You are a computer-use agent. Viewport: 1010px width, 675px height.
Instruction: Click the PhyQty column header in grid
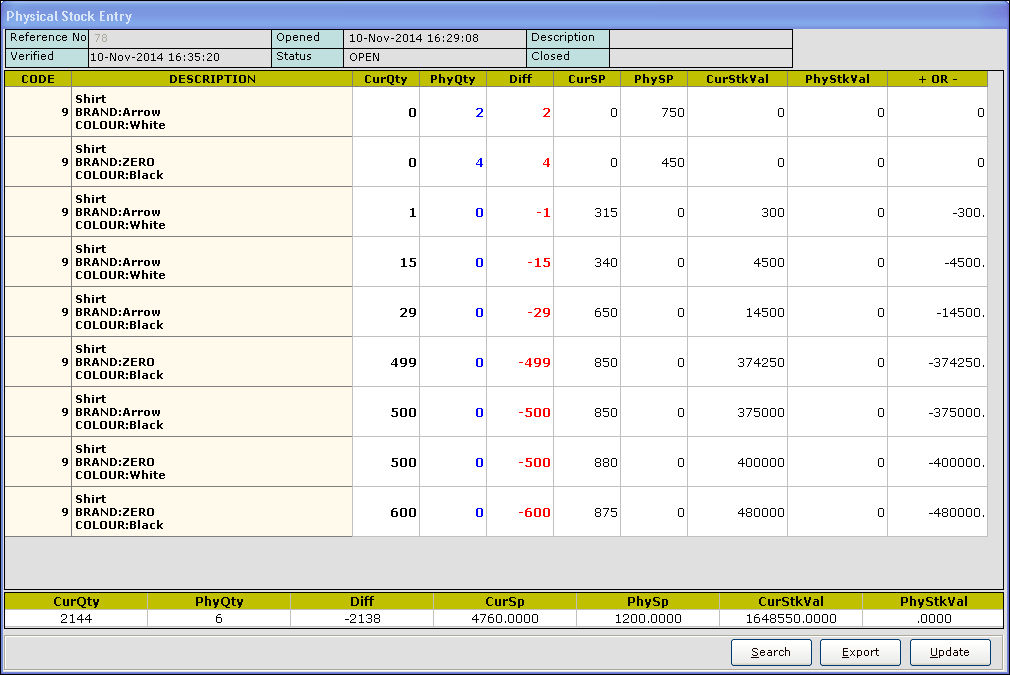click(453, 79)
